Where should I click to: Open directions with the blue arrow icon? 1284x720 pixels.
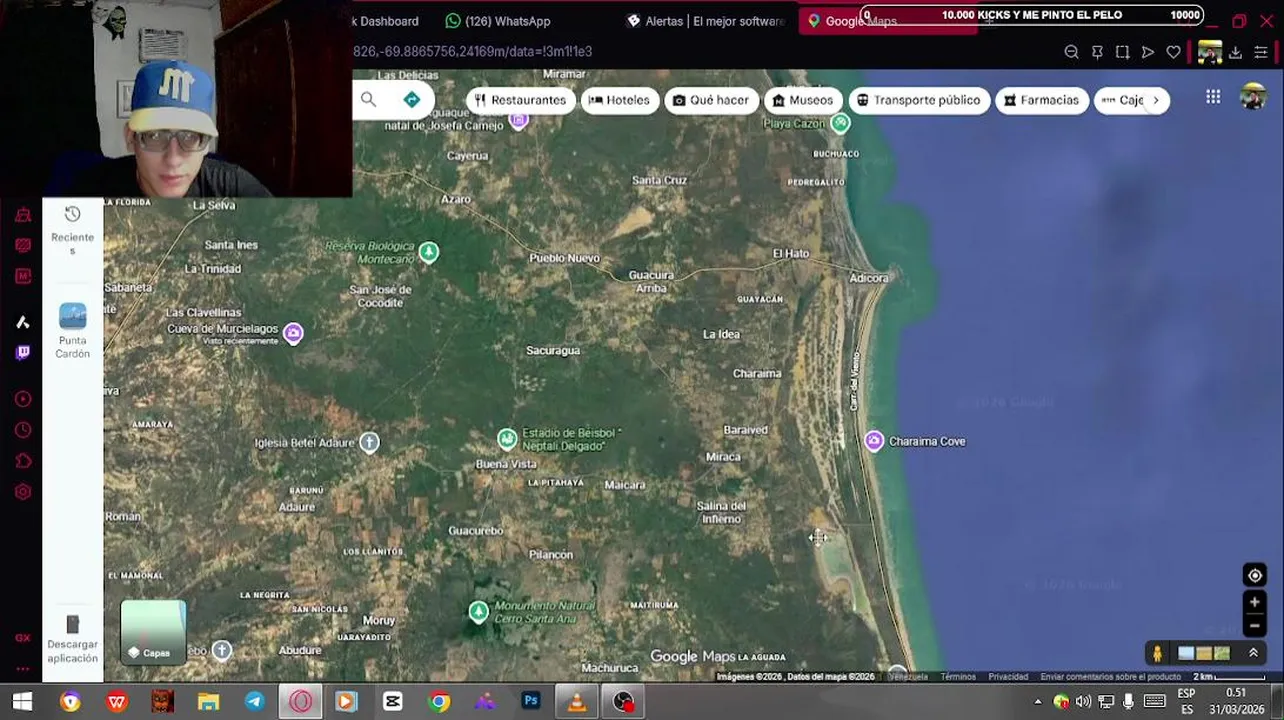pos(411,99)
